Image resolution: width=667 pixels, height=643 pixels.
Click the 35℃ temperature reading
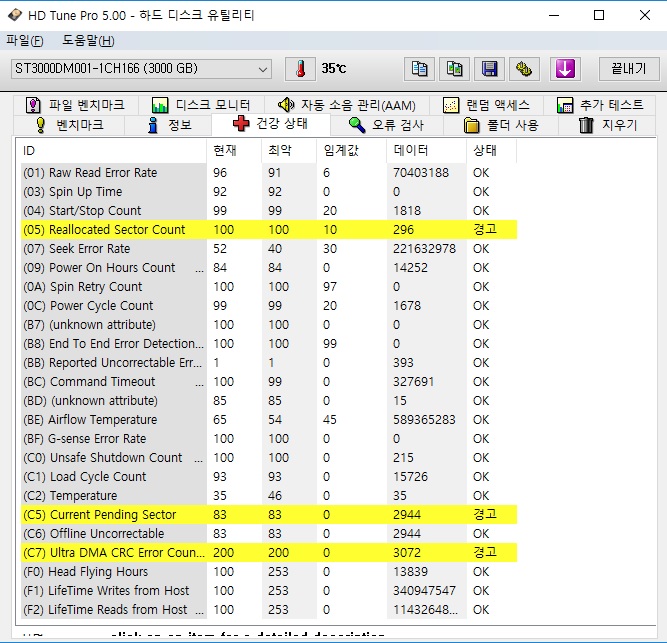pyautogui.click(x=334, y=68)
